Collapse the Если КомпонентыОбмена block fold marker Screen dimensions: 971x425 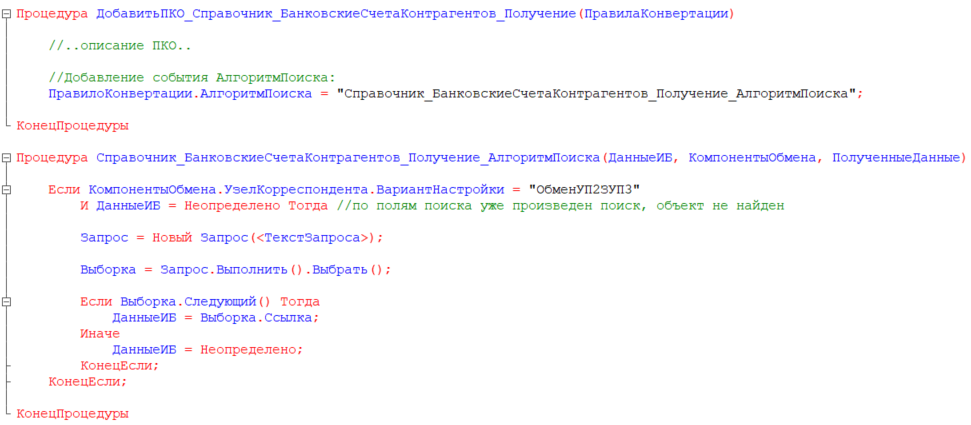pyautogui.click(x=7, y=190)
